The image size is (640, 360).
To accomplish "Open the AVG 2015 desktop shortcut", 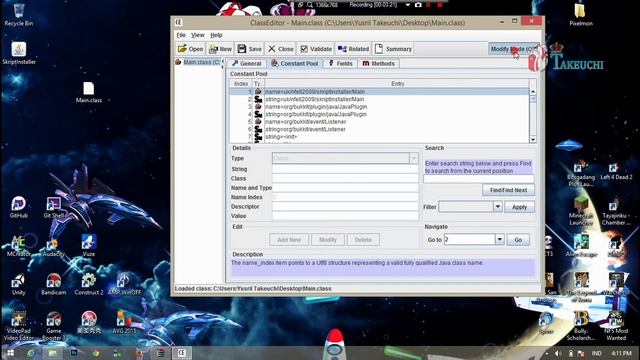I will pyautogui.click(x=124, y=323).
